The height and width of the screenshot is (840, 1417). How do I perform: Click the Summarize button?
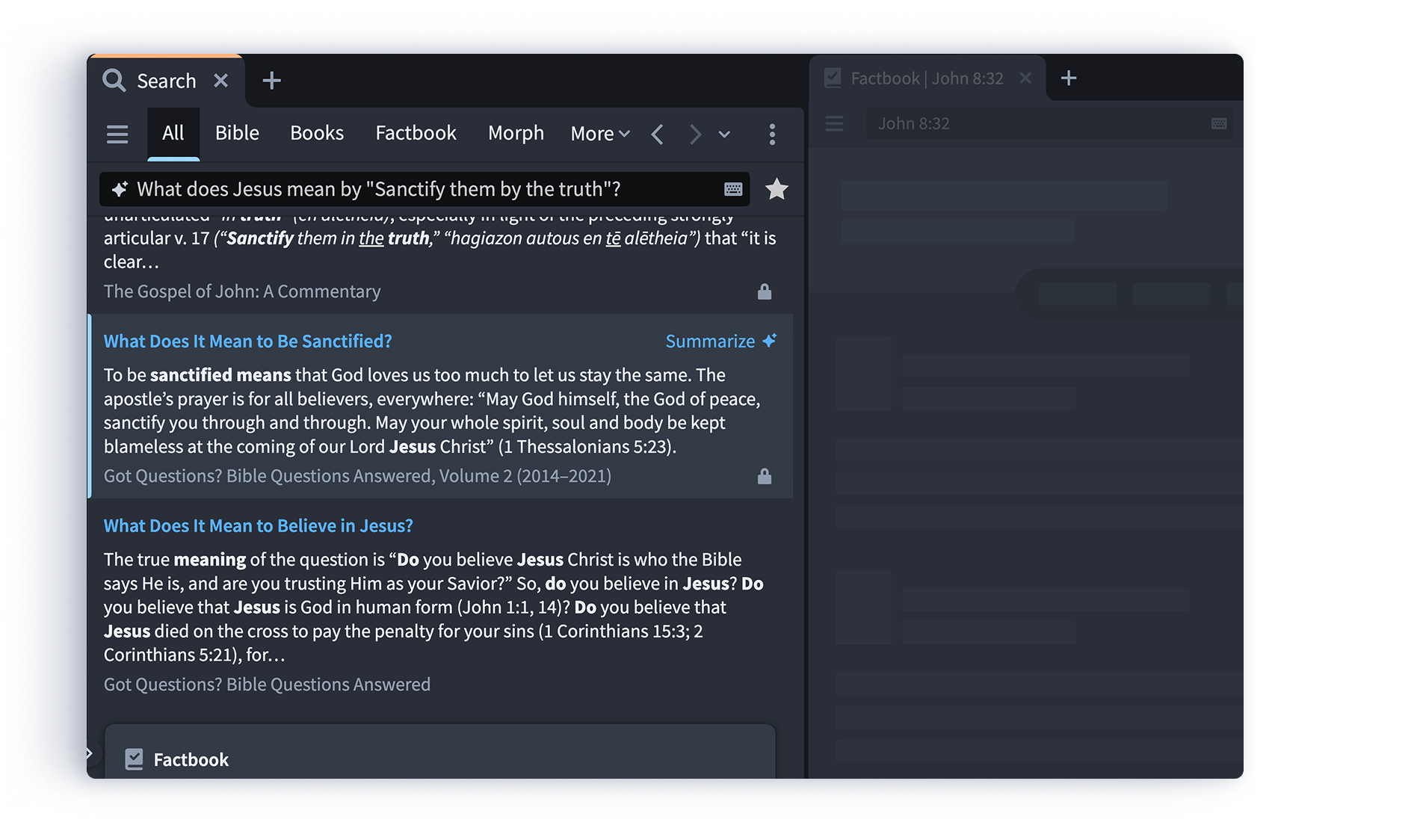point(721,342)
